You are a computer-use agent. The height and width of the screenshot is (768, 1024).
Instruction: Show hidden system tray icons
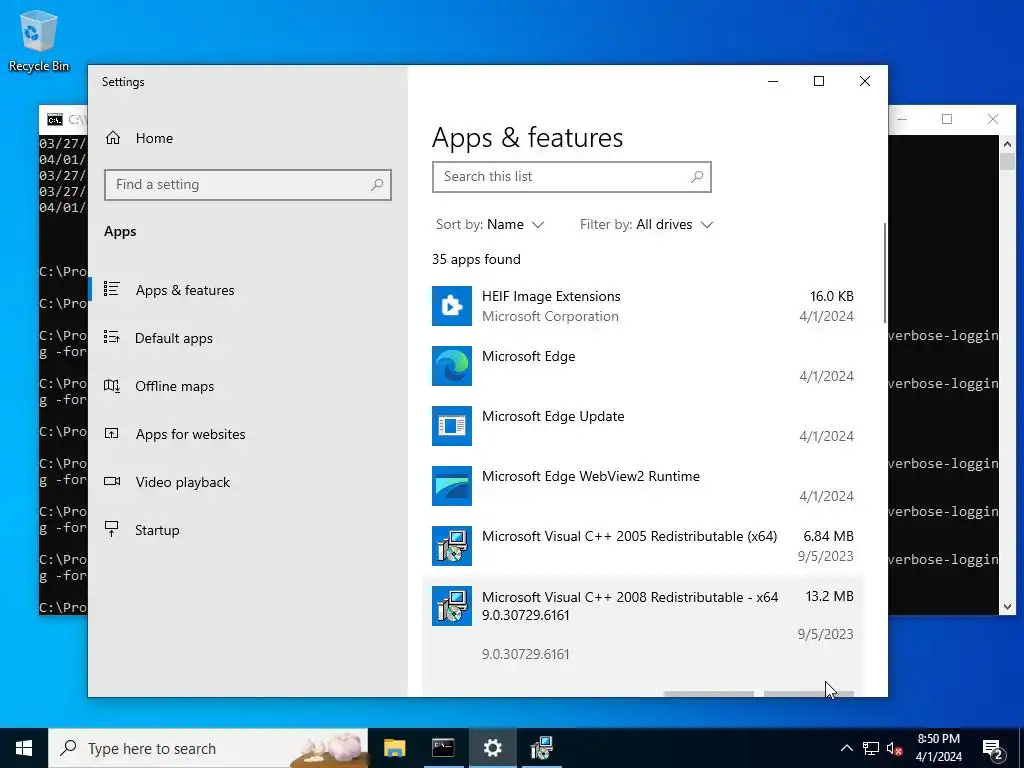[x=846, y=748]
